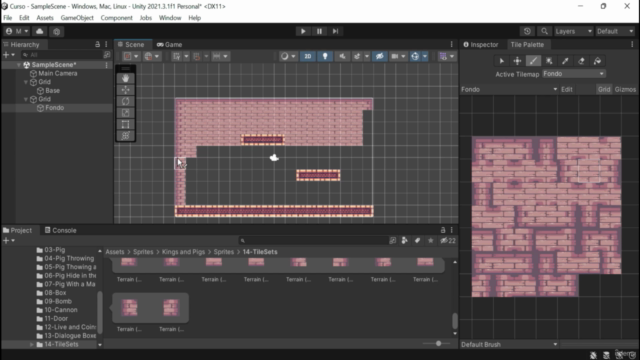The height and width of the screenshot is (360, 640).
Task: Open the GameObject menu
Action: click(77, 18)
